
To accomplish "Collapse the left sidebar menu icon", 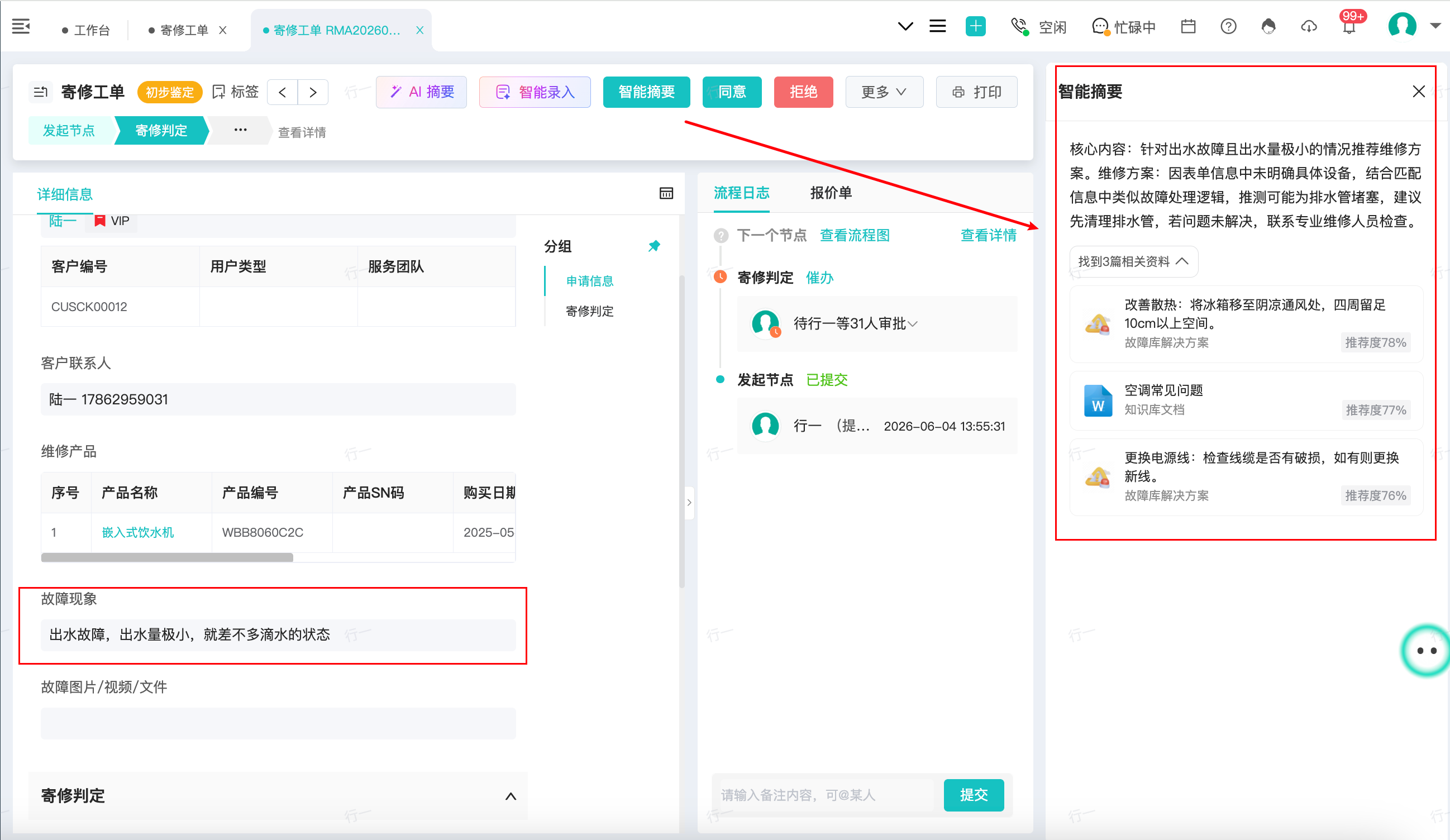I will 21,26.
